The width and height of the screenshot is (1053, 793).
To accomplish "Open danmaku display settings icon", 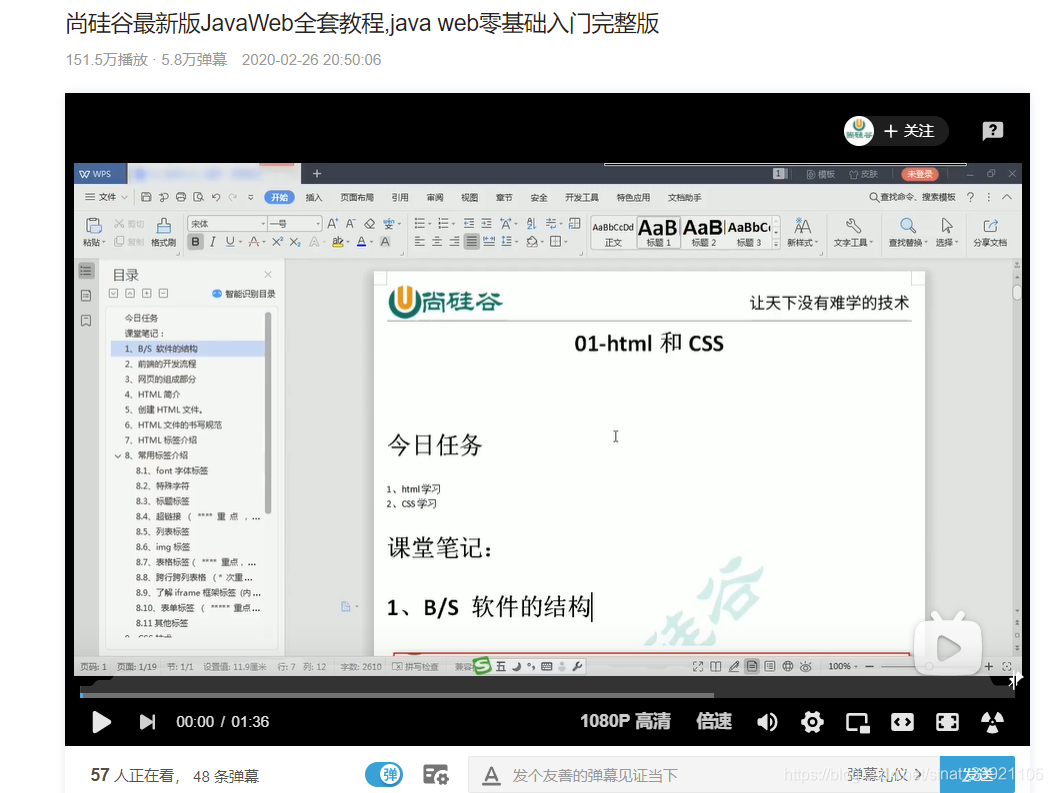I will click(x=436, y=774).
